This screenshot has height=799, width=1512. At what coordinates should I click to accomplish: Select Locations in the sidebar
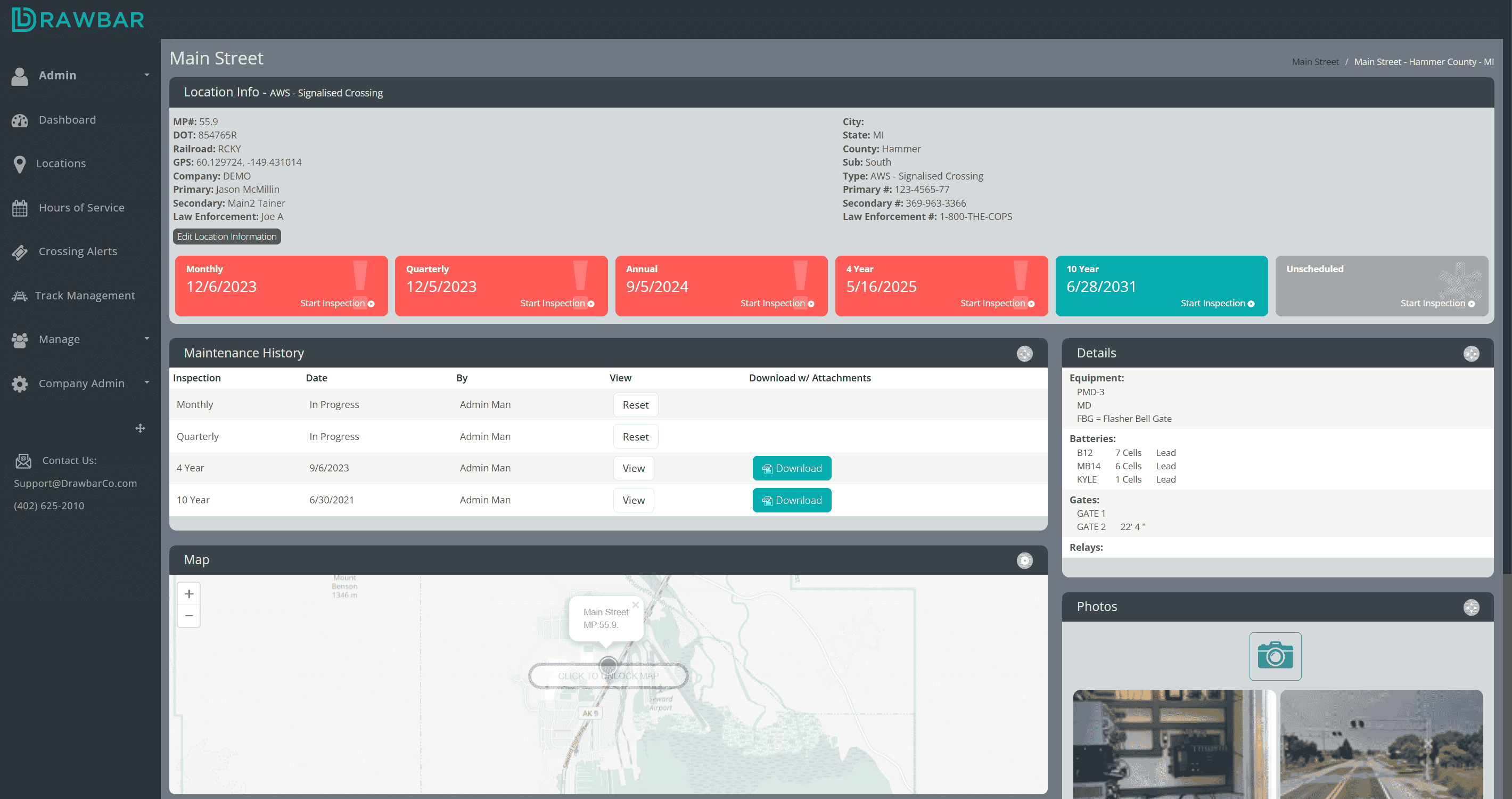coord(61,163)
